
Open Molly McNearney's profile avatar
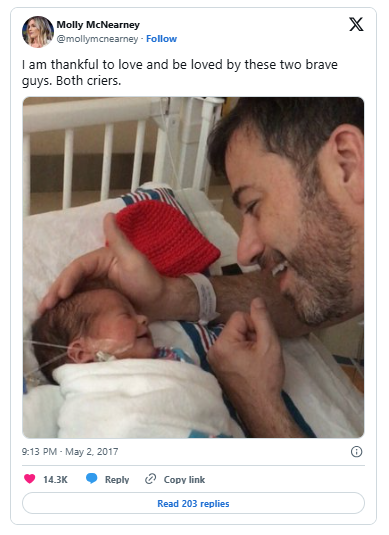pyautogui.click(x=38, y=32)
